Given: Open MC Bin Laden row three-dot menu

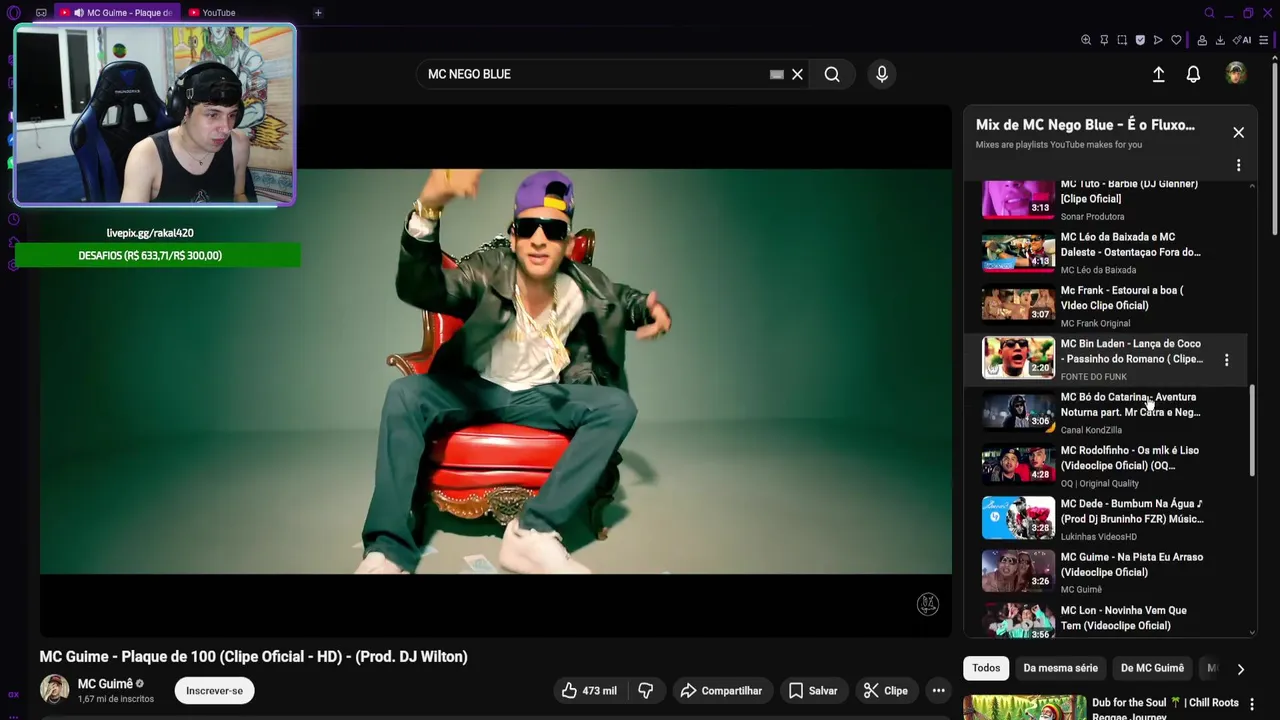Looking at the screenshot, I should click(x=1226, y=360).
